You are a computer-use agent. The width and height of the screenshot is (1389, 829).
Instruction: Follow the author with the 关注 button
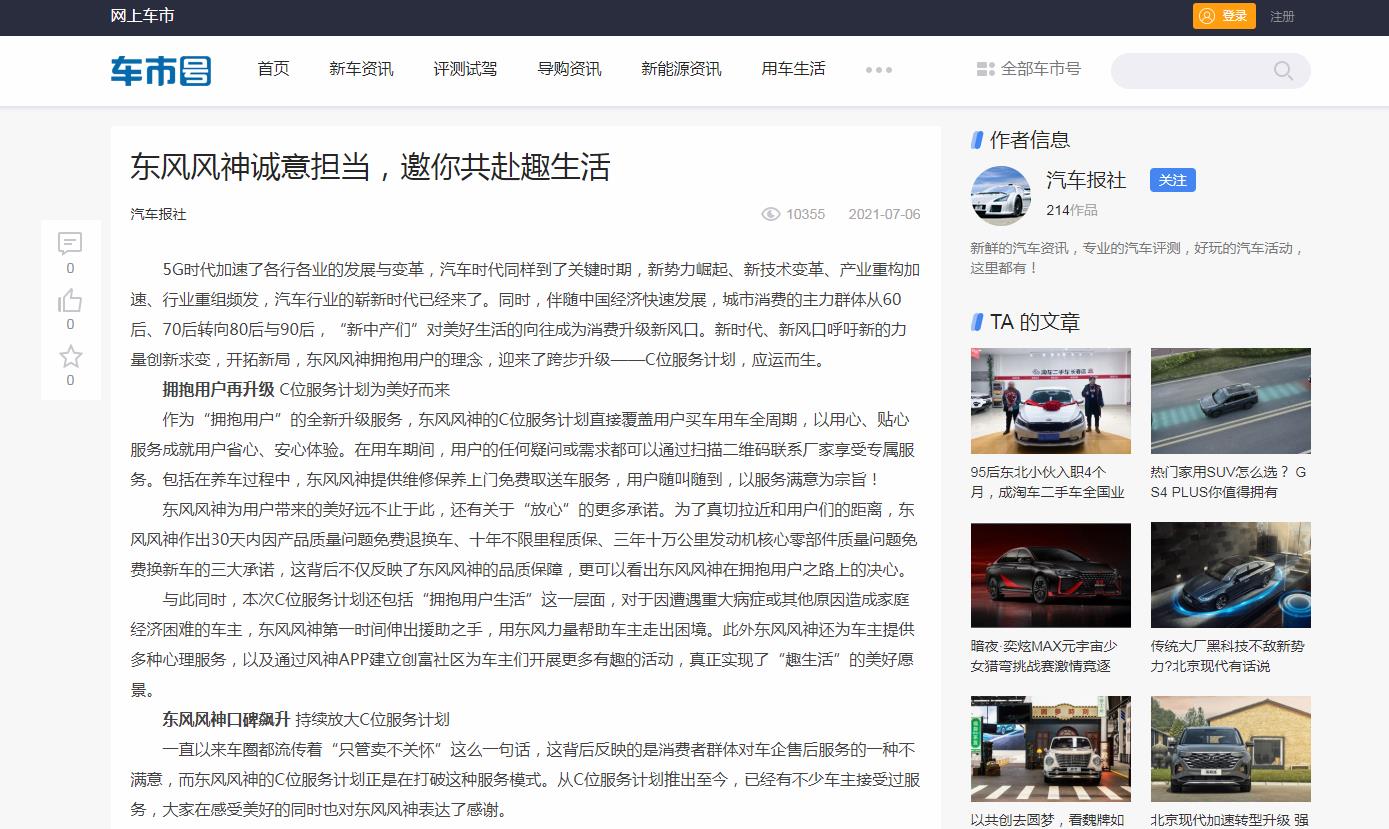pyautogui.click(x=1172, y=180)
